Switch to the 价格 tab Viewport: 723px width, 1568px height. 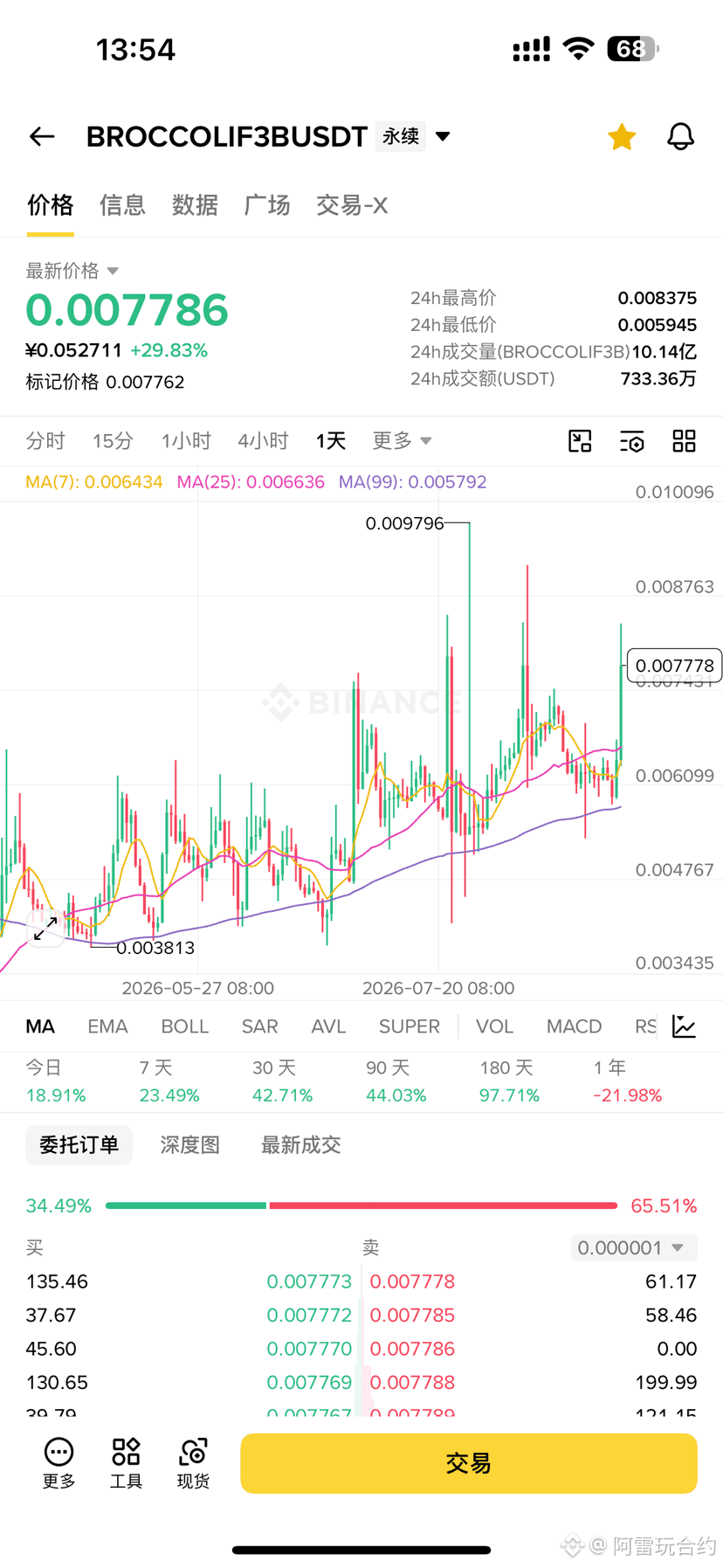[x=51, y=205]
